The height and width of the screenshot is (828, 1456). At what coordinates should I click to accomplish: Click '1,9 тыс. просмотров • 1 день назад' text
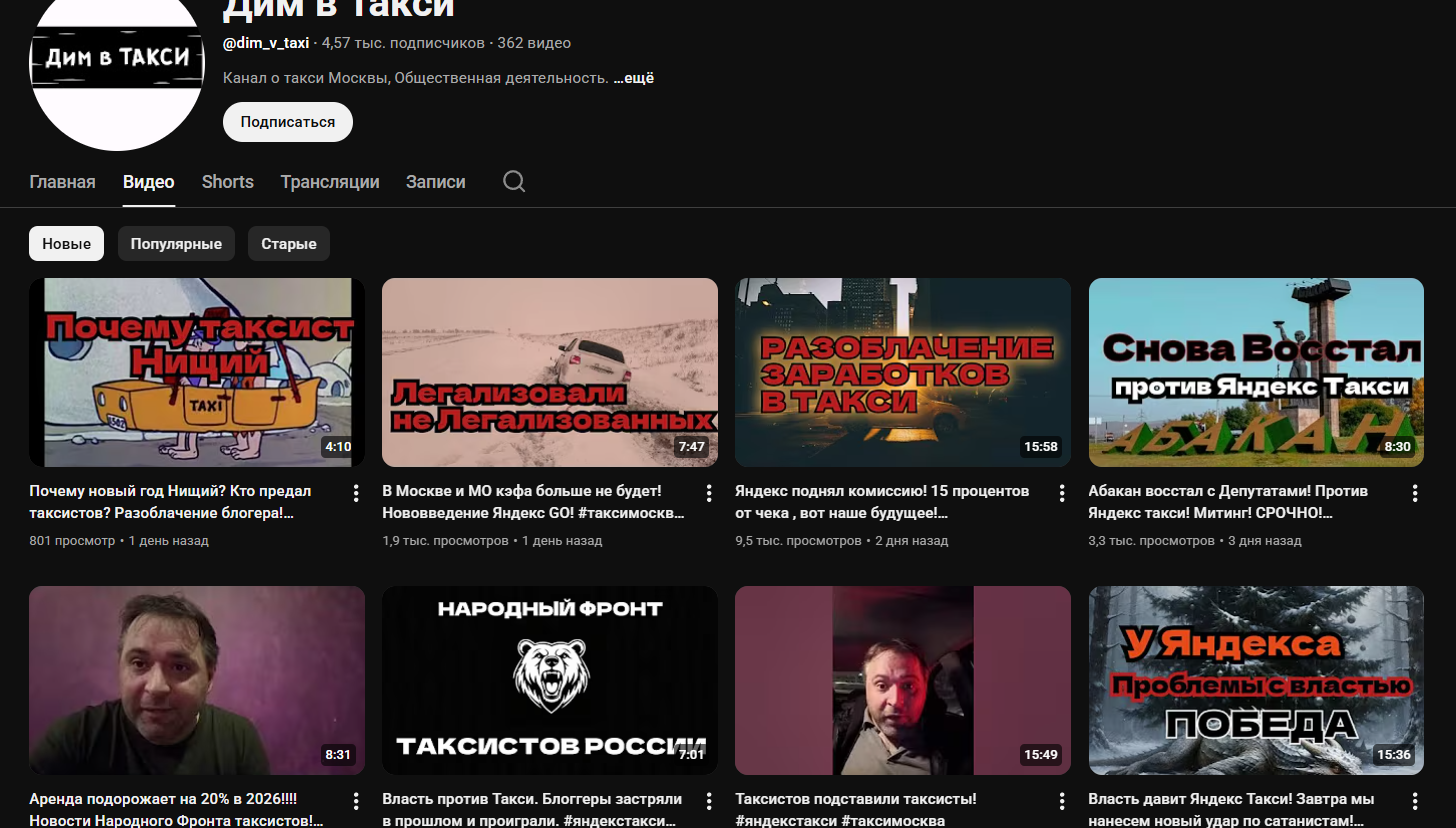pyautogui.click(x=492, y=541)
